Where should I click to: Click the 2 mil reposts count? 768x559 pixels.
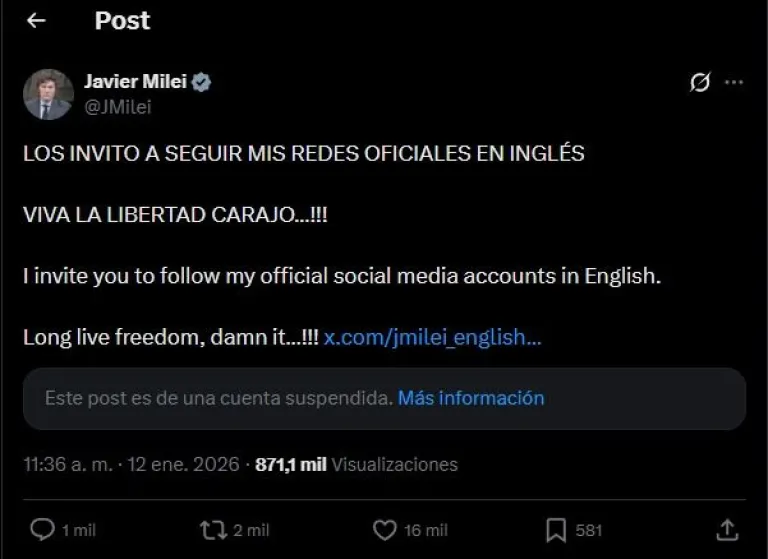pos(251,530)
